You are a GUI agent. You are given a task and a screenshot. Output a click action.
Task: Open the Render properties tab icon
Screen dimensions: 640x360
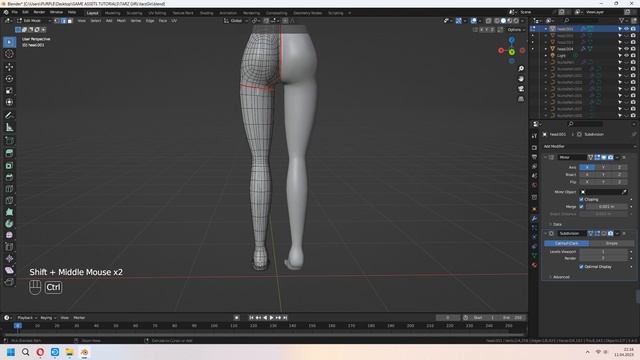[534, 147]
